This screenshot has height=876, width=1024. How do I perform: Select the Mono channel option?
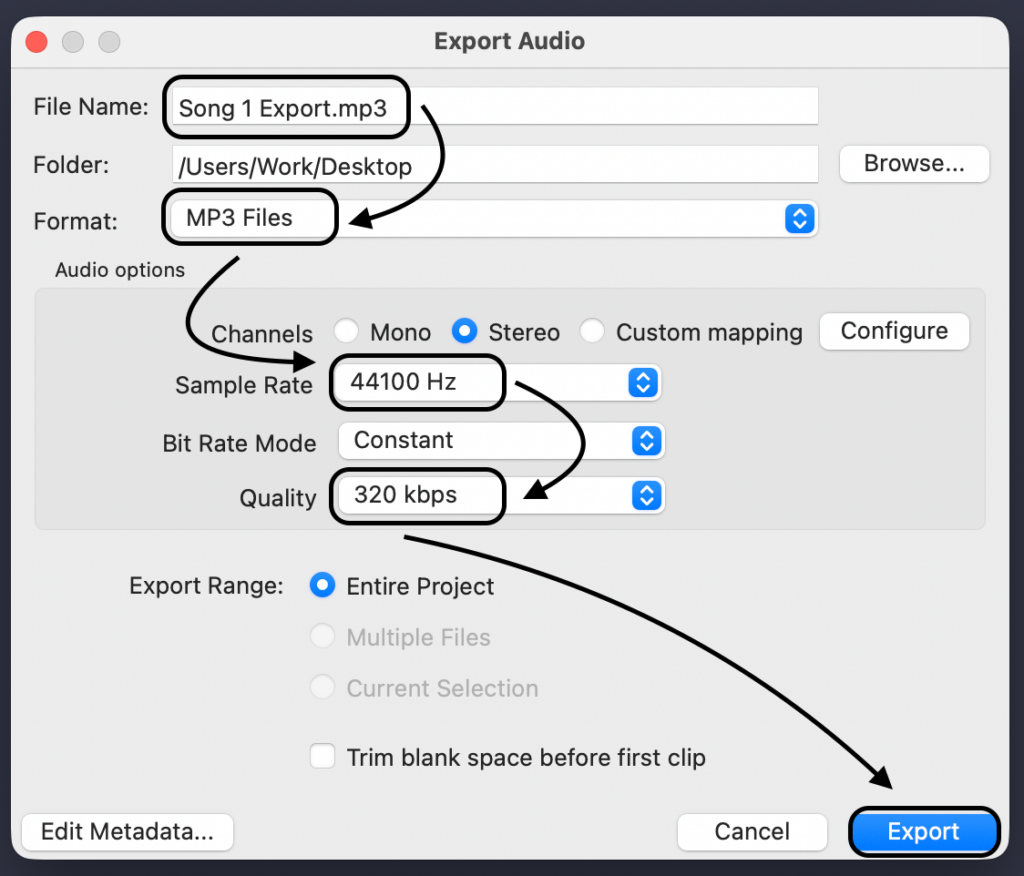tap(346, 332)
